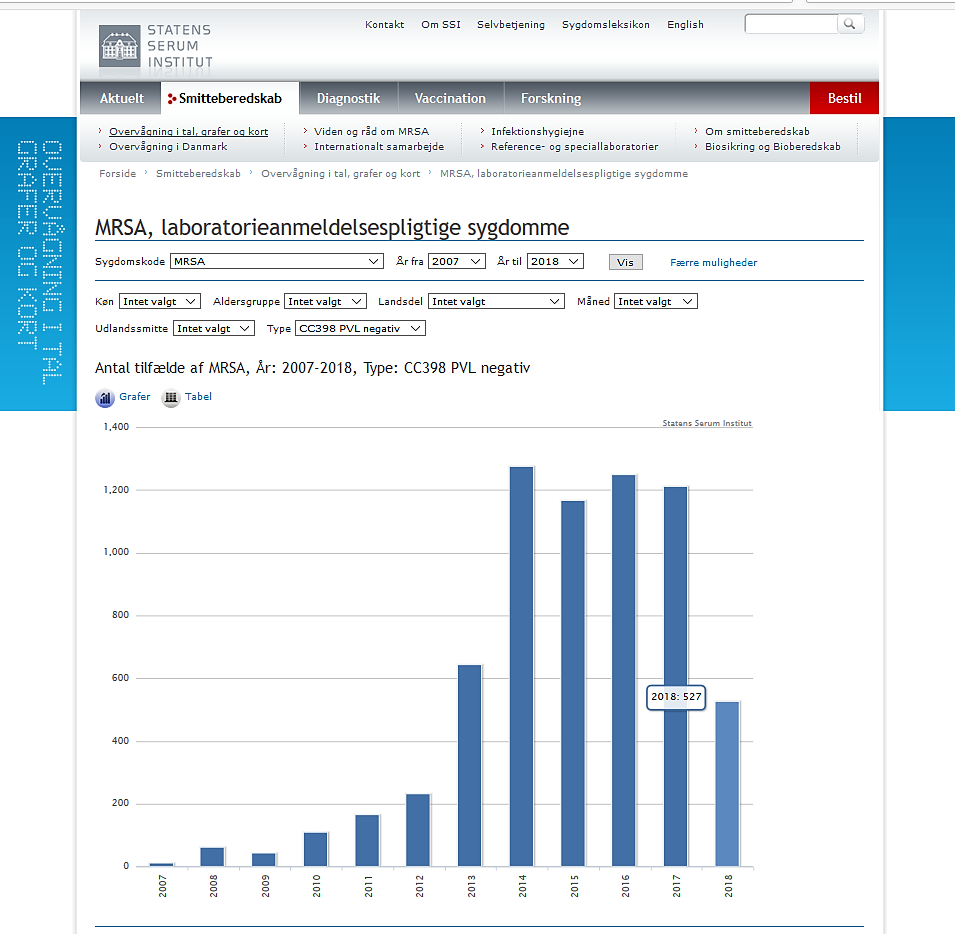Click the Tabel table icon
The width and height of the screenshot is (955, 934).
tap(171, 398)
